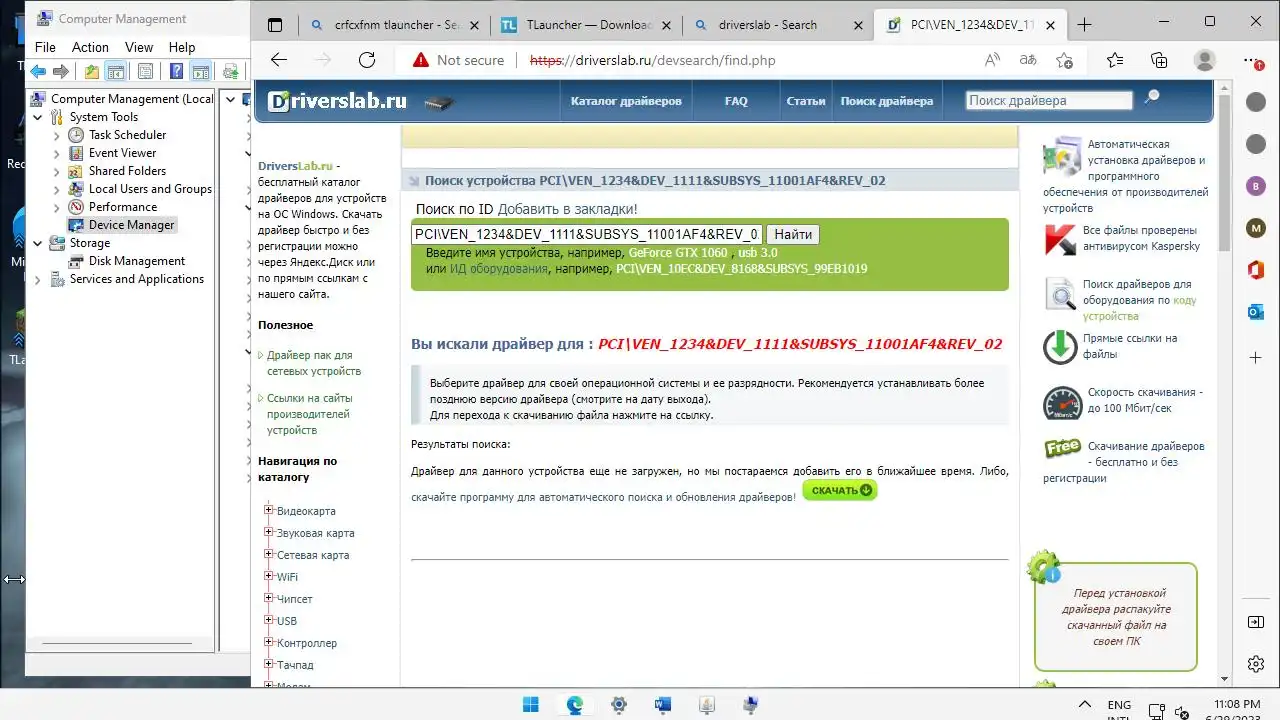Collapse System Tools tree node
The height and width of the screenshot is (720, 1280).
tap(38, 117)
